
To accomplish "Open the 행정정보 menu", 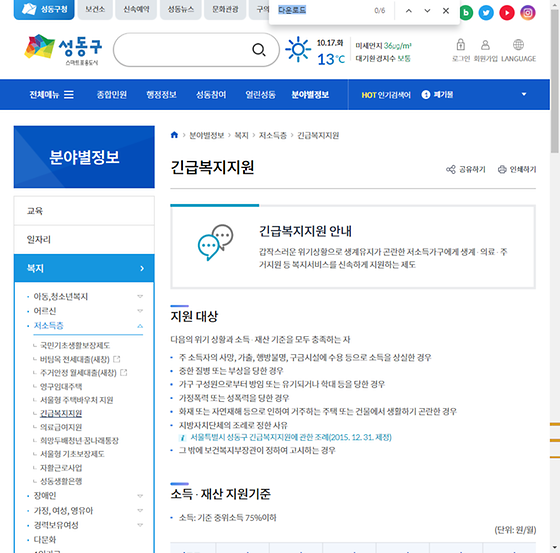I will 161,95.
